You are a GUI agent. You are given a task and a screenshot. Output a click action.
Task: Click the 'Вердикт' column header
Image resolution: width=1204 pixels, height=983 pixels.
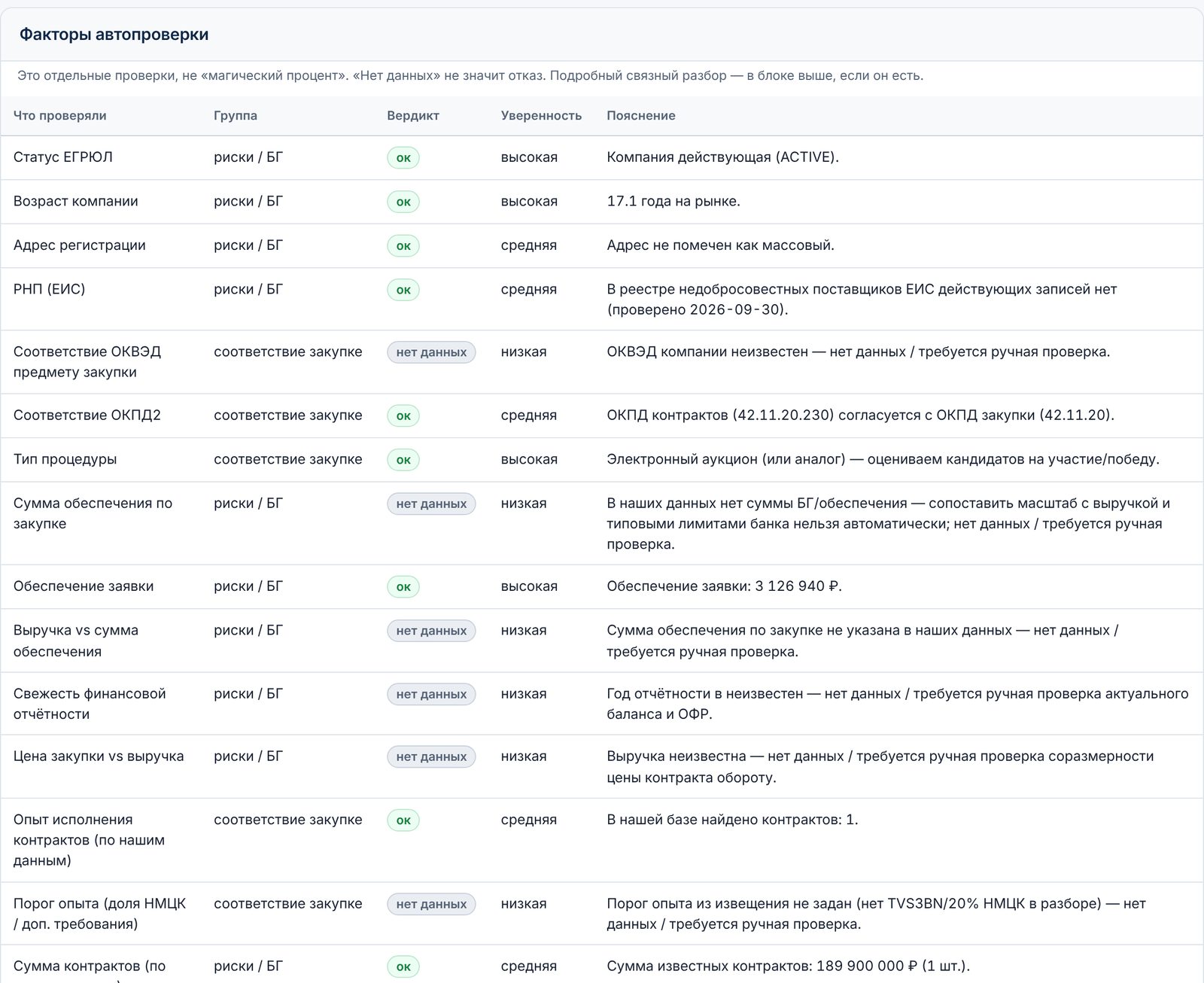point(413,116)
